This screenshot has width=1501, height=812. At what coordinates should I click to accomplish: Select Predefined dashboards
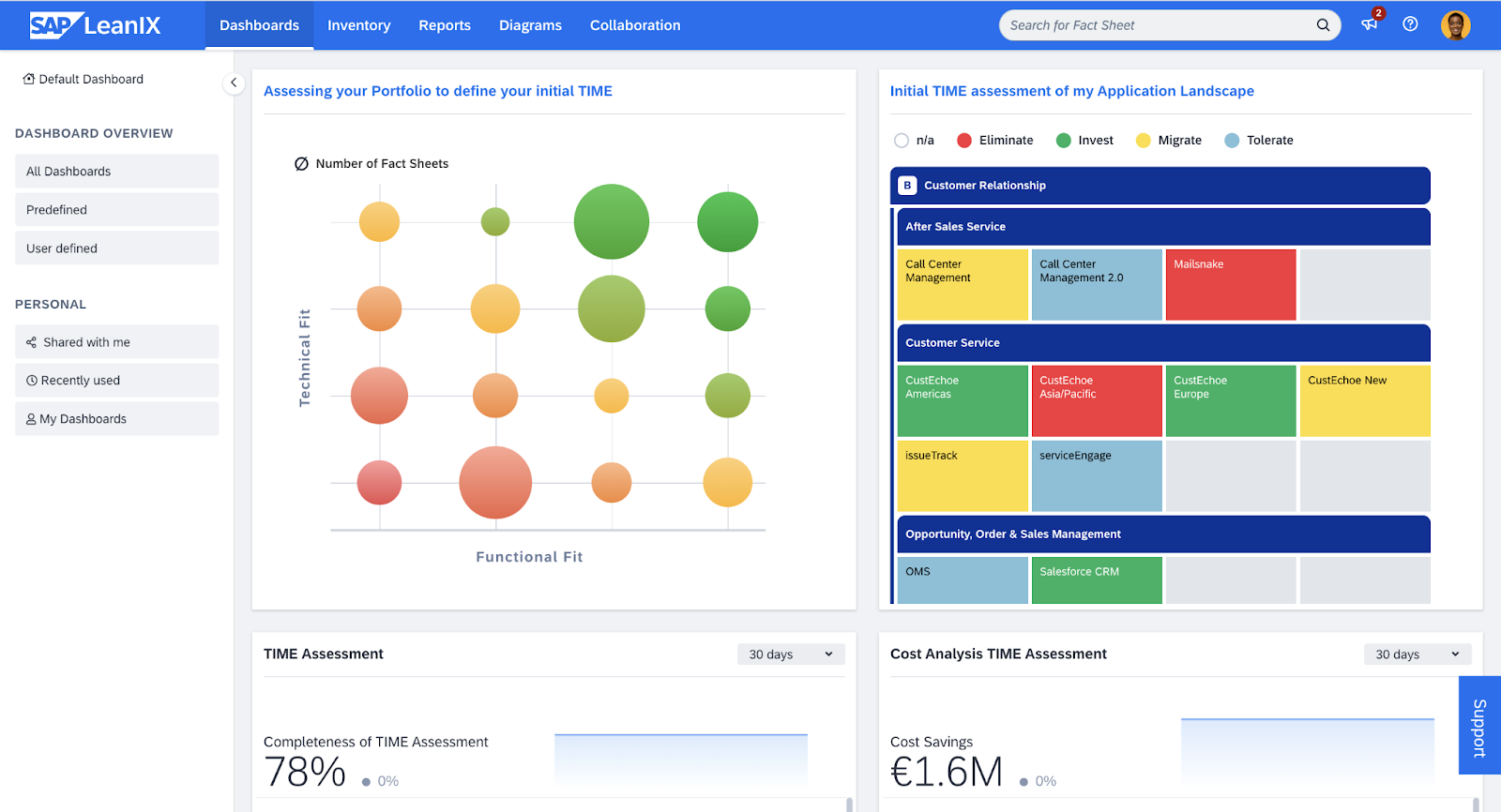[x=116, y=210]
